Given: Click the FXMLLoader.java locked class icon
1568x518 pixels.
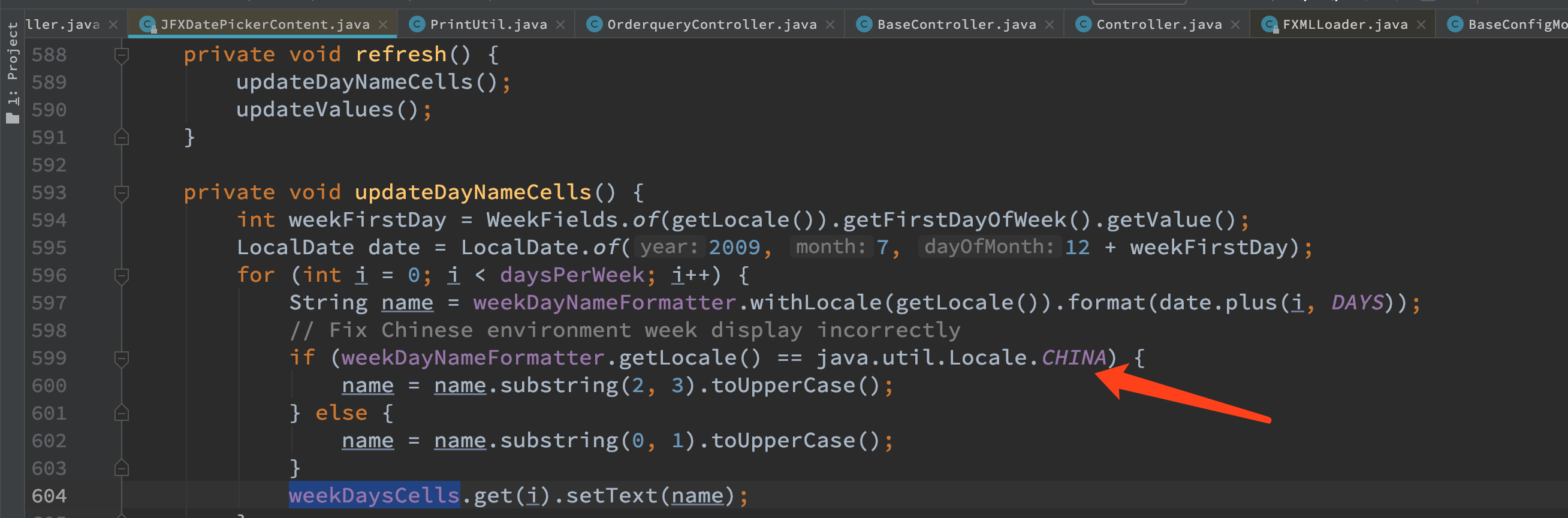Looking at the screenshot, I should [1270, 25].
